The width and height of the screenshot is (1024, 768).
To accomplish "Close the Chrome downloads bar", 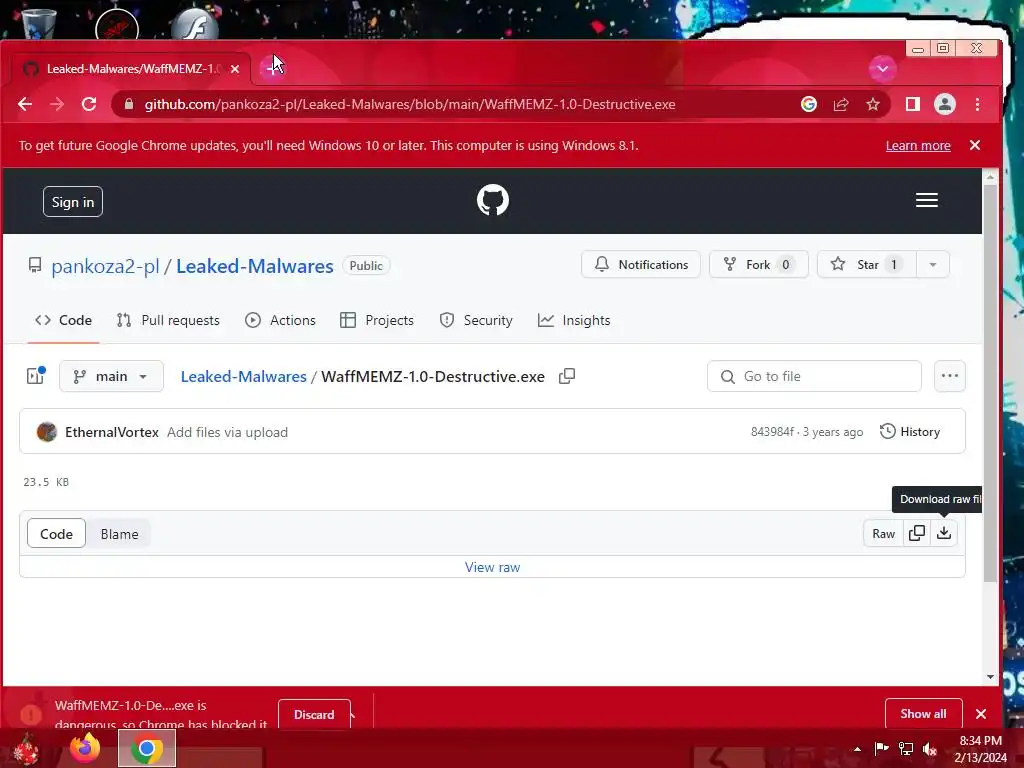I will click(981, 714).
